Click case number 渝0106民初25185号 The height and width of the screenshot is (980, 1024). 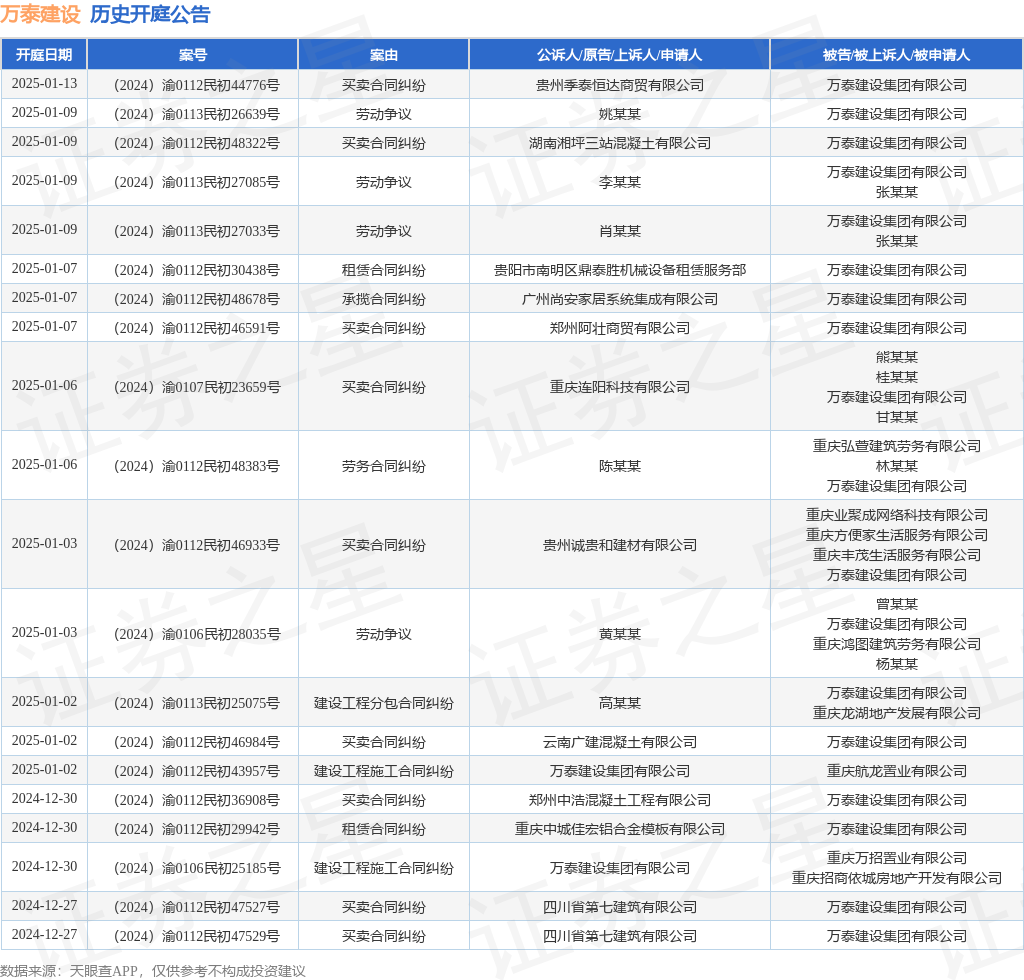coord(197,868)
